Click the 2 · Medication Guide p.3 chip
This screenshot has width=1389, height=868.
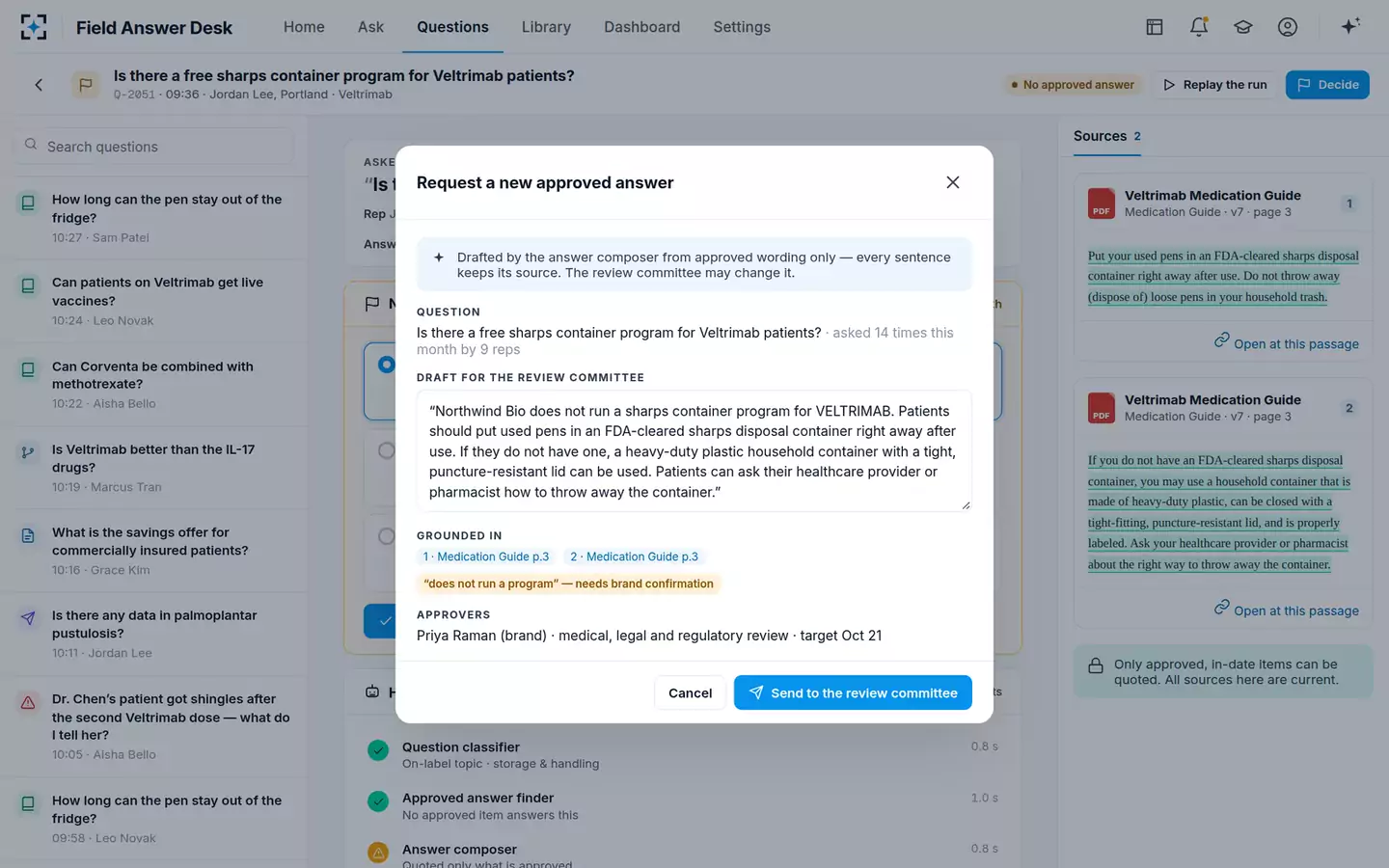tap(634, 556)
